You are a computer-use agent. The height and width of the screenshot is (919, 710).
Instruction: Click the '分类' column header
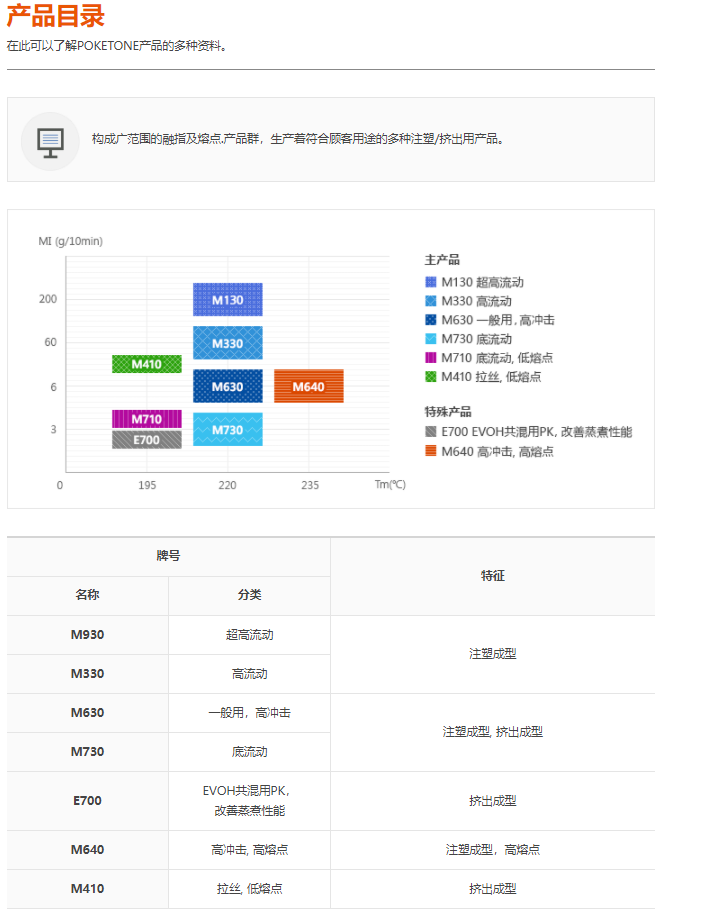tap(249, 594)
